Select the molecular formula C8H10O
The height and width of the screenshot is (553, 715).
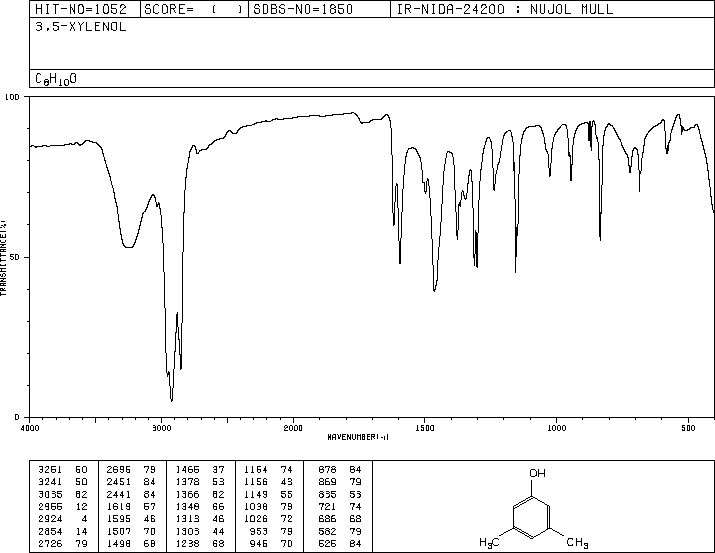tap(56, 79)
